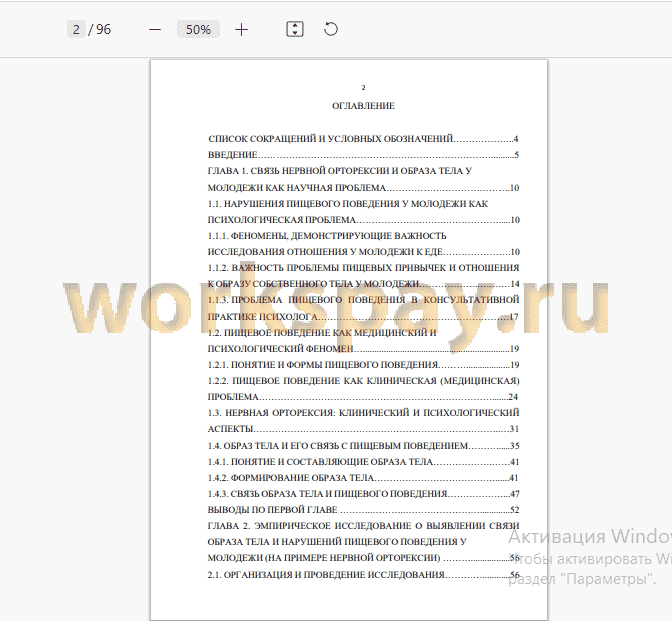Click the ГЛАВА 1. СВЯЗЬ НЕРВНОЙ ОРТОРЕКСИИ line
The height and width of the screenshot is (621, 672).
tap(339, 171)
